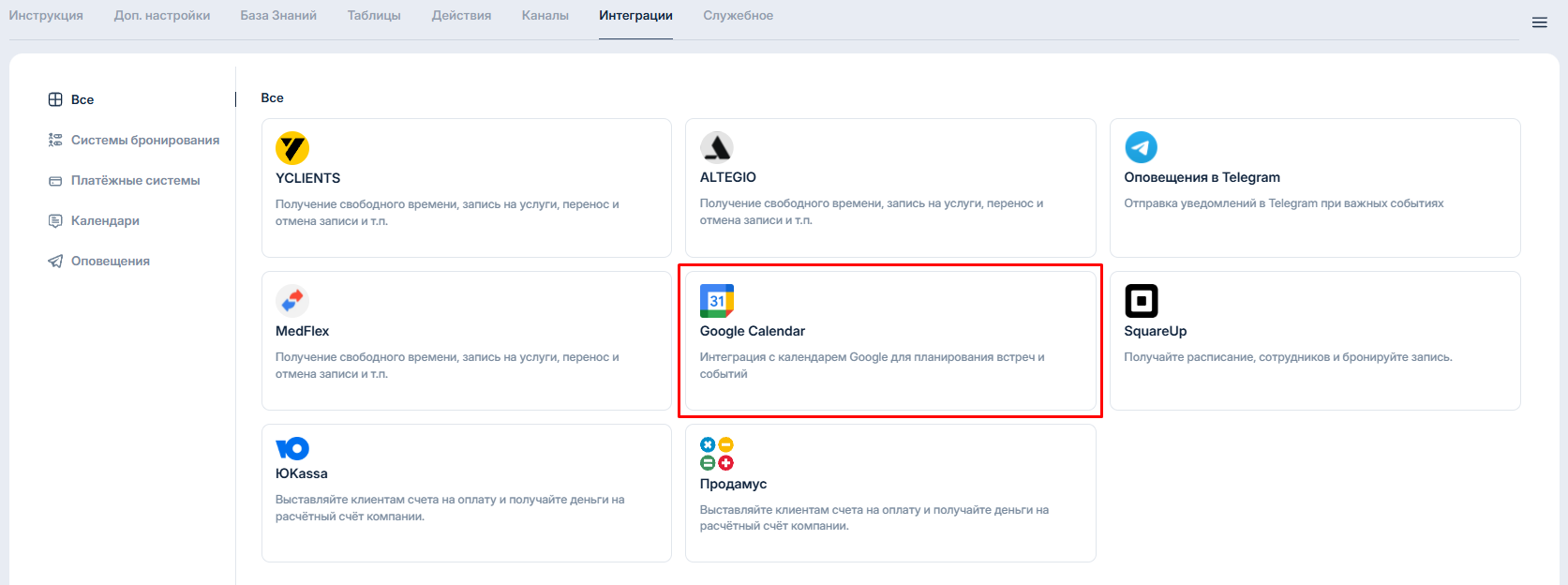
Task: Open the hamburger menu at top right
Action: pos(1539,22)
